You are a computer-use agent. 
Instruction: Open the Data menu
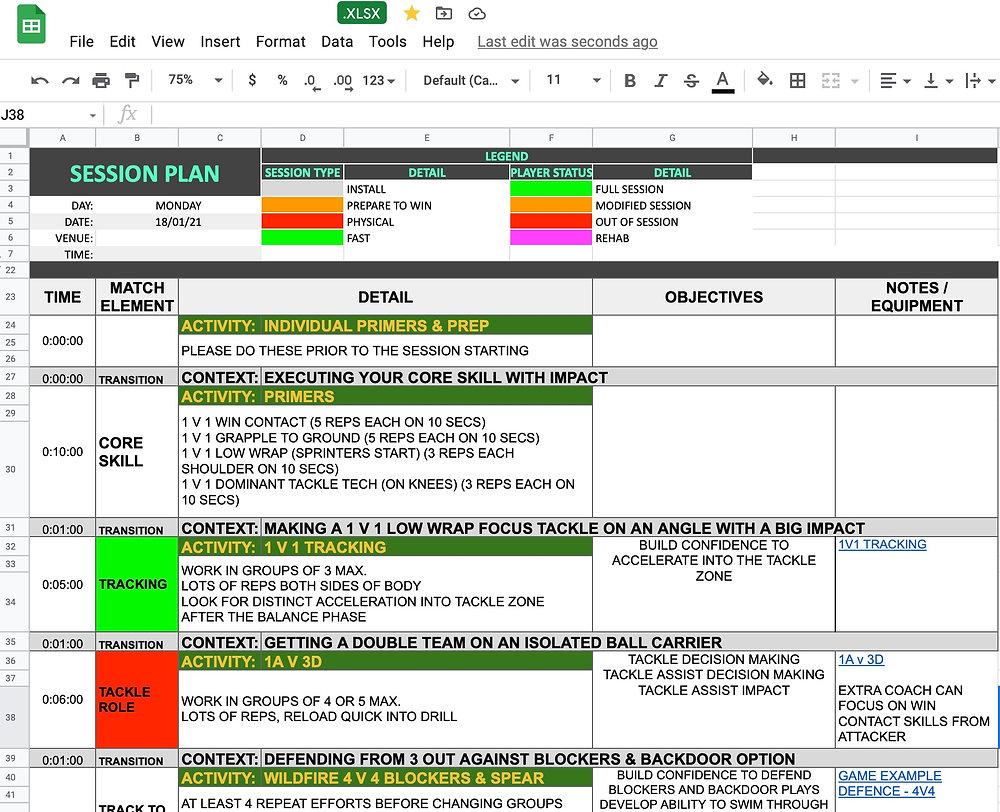click(337, 41)
